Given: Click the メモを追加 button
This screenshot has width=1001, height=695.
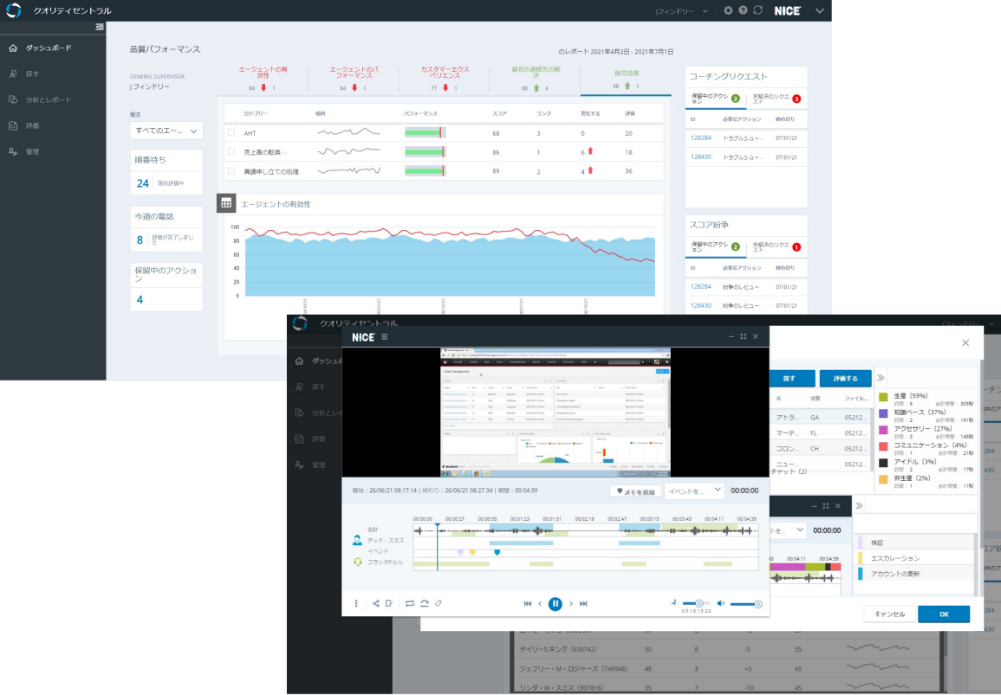Looking at the screenshot, I should click(634, 491).
